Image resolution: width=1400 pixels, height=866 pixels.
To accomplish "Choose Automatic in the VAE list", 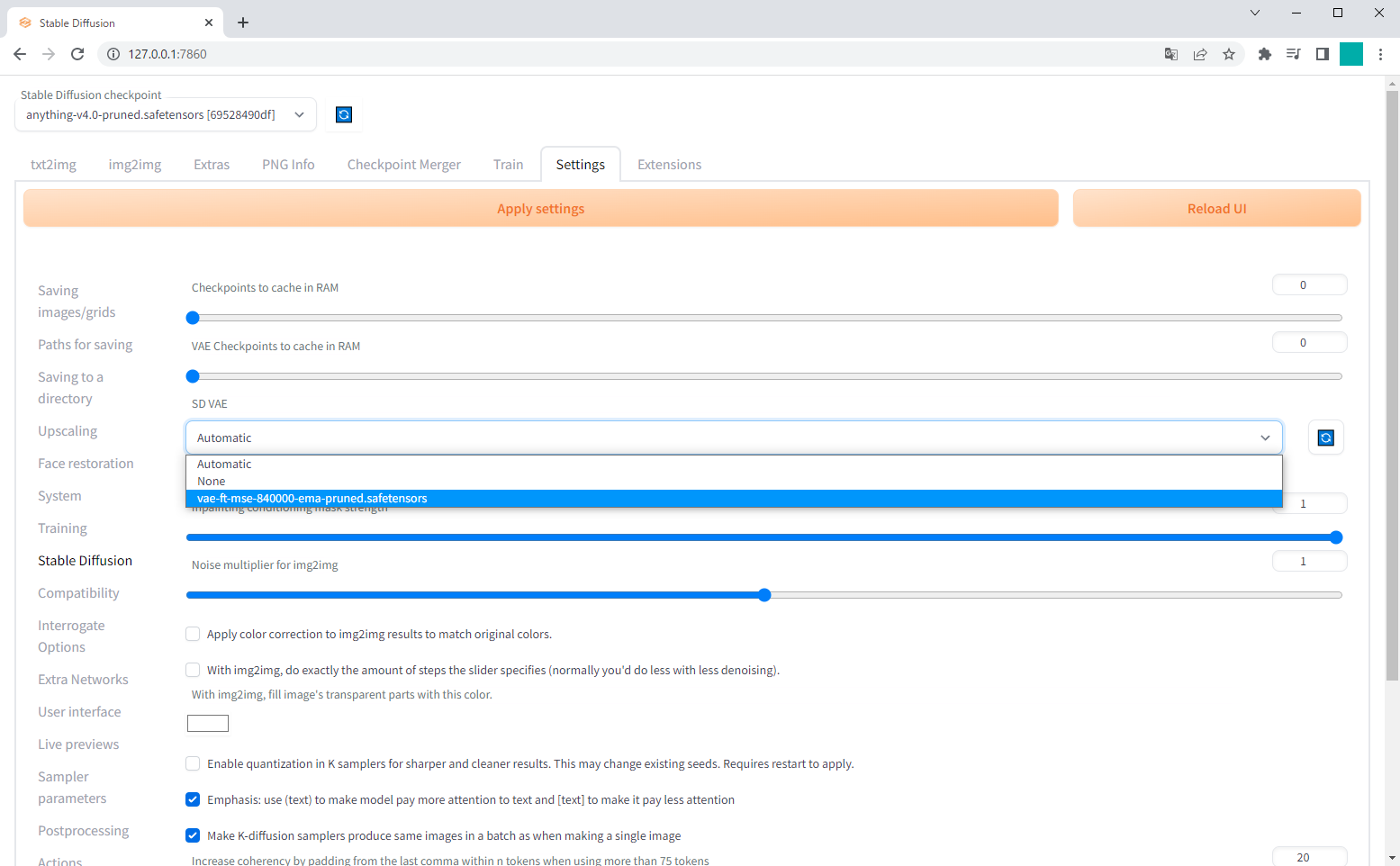I will pos(734,465).
